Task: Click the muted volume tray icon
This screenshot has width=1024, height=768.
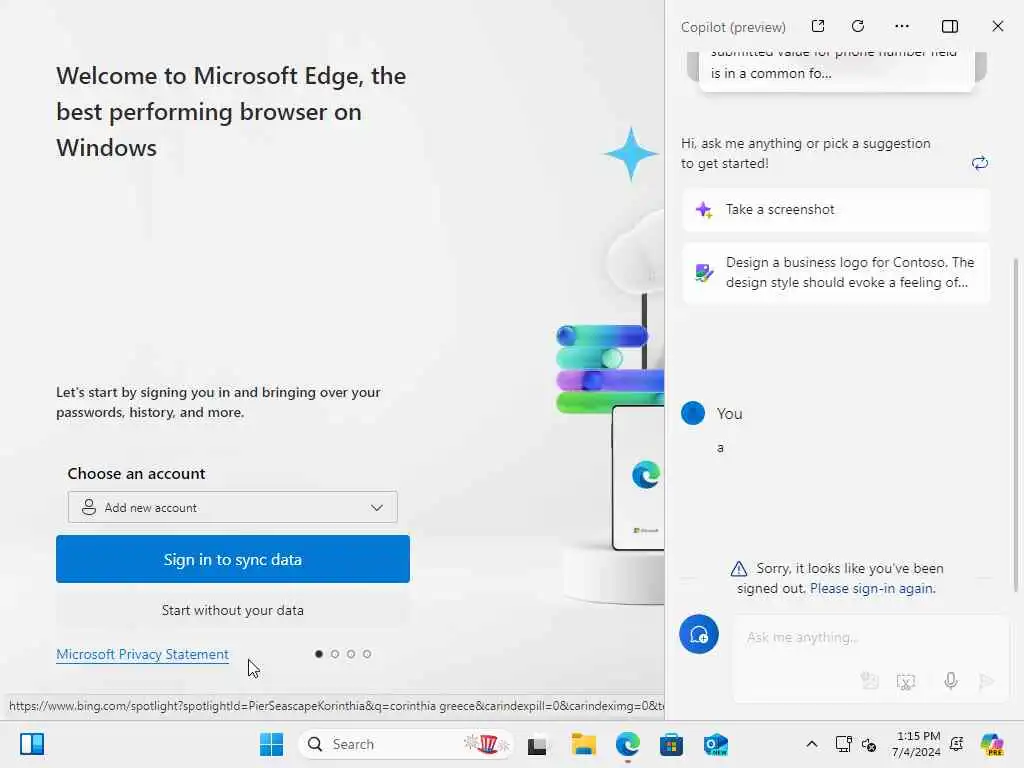Action: coord(869,744)
